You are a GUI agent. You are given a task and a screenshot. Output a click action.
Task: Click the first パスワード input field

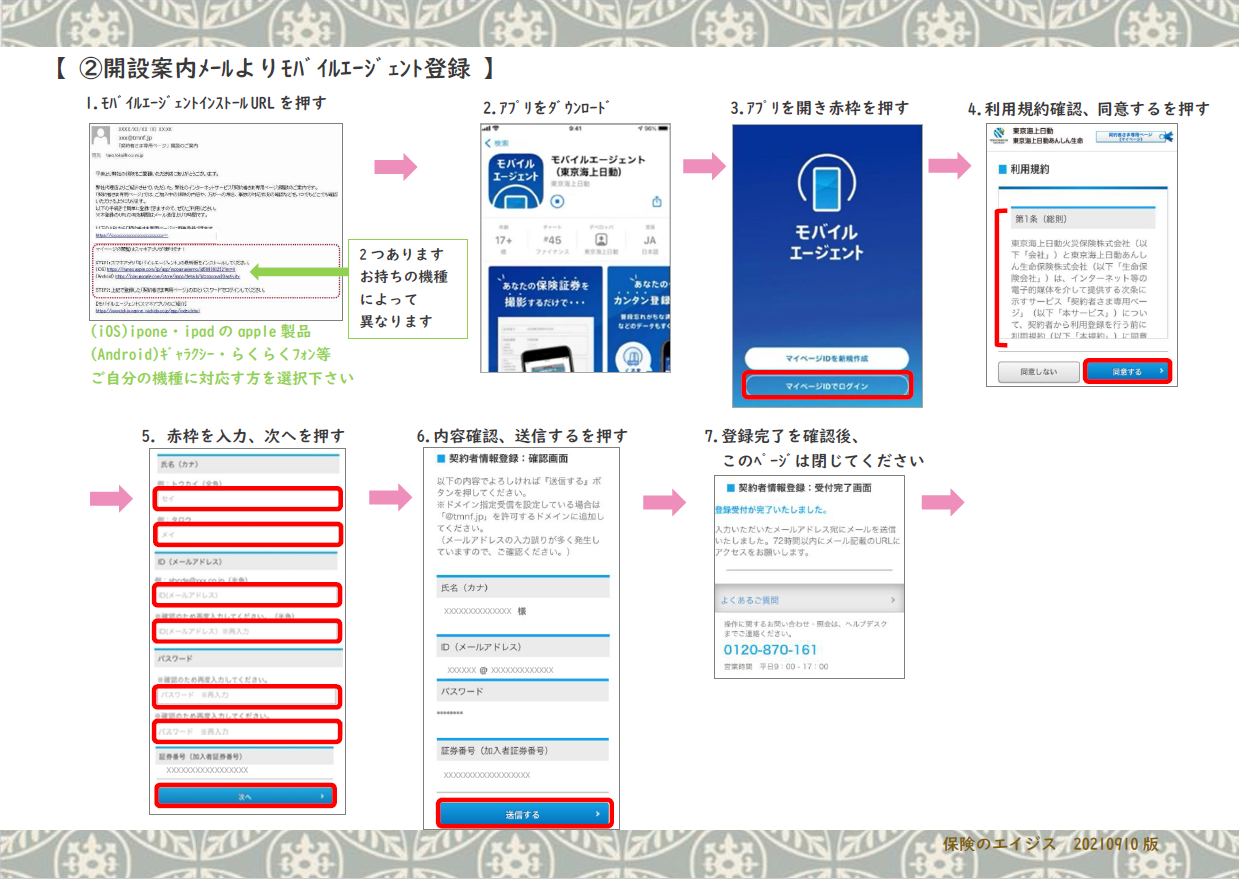click(247, 695)
